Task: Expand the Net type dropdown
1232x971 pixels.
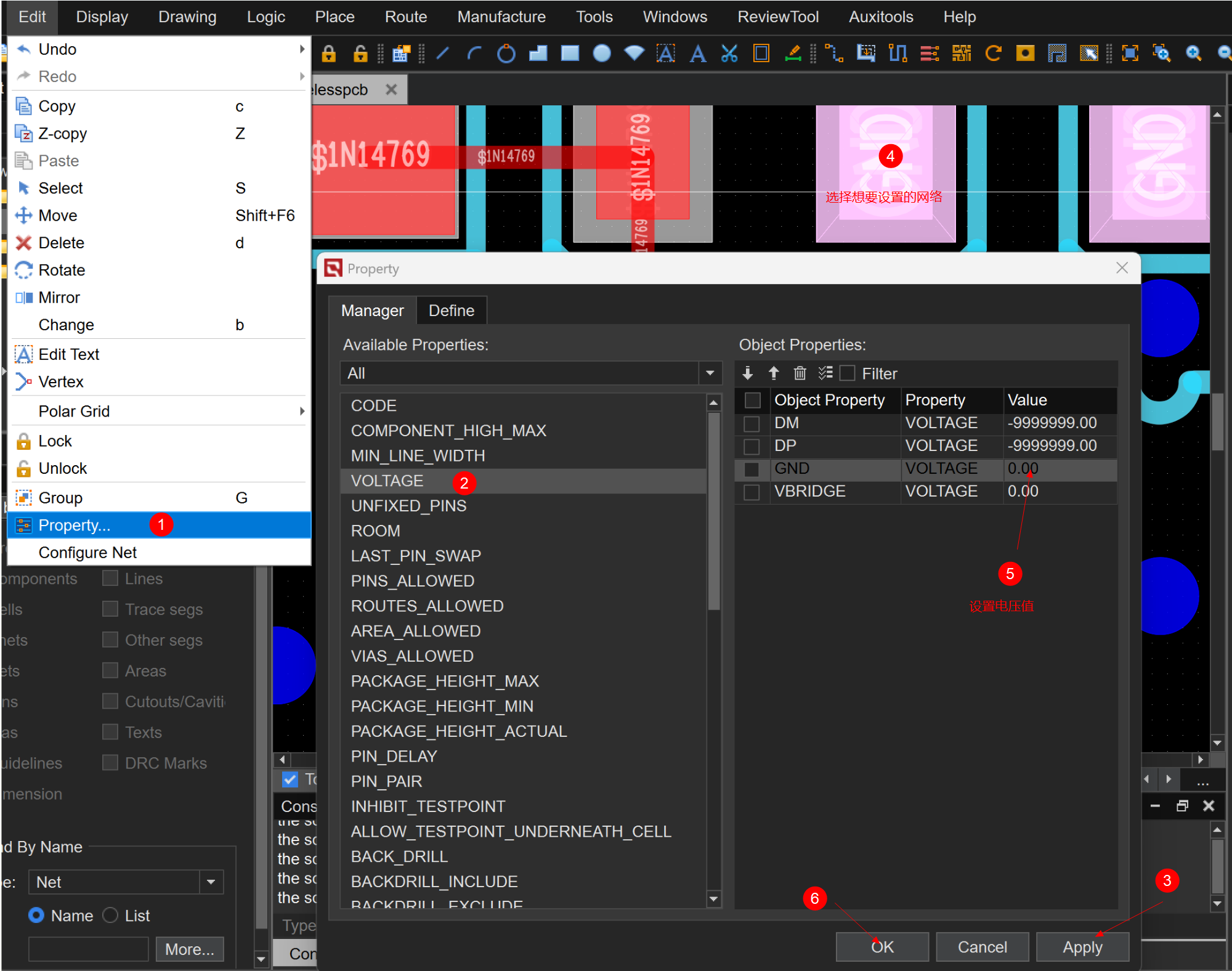Action: point(211,882)
